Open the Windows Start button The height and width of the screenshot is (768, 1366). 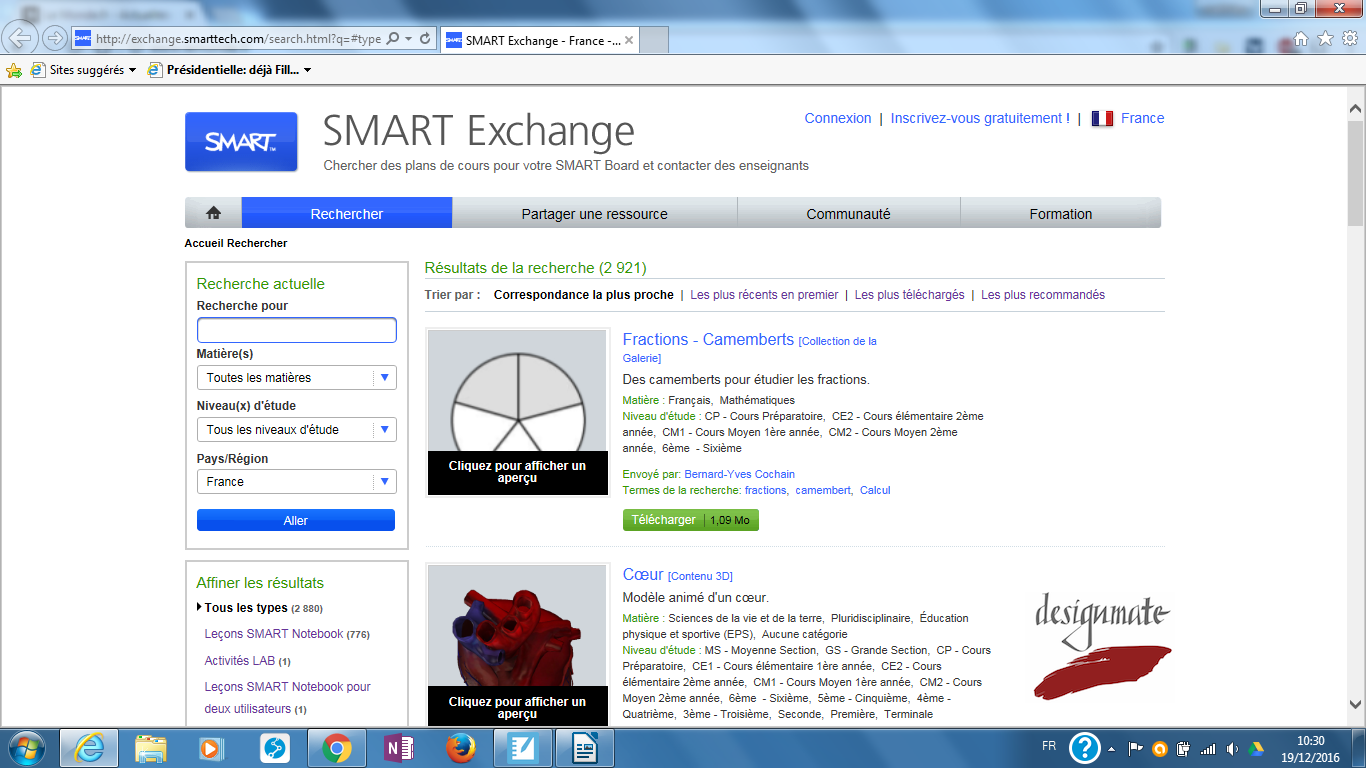coord(24,747)
